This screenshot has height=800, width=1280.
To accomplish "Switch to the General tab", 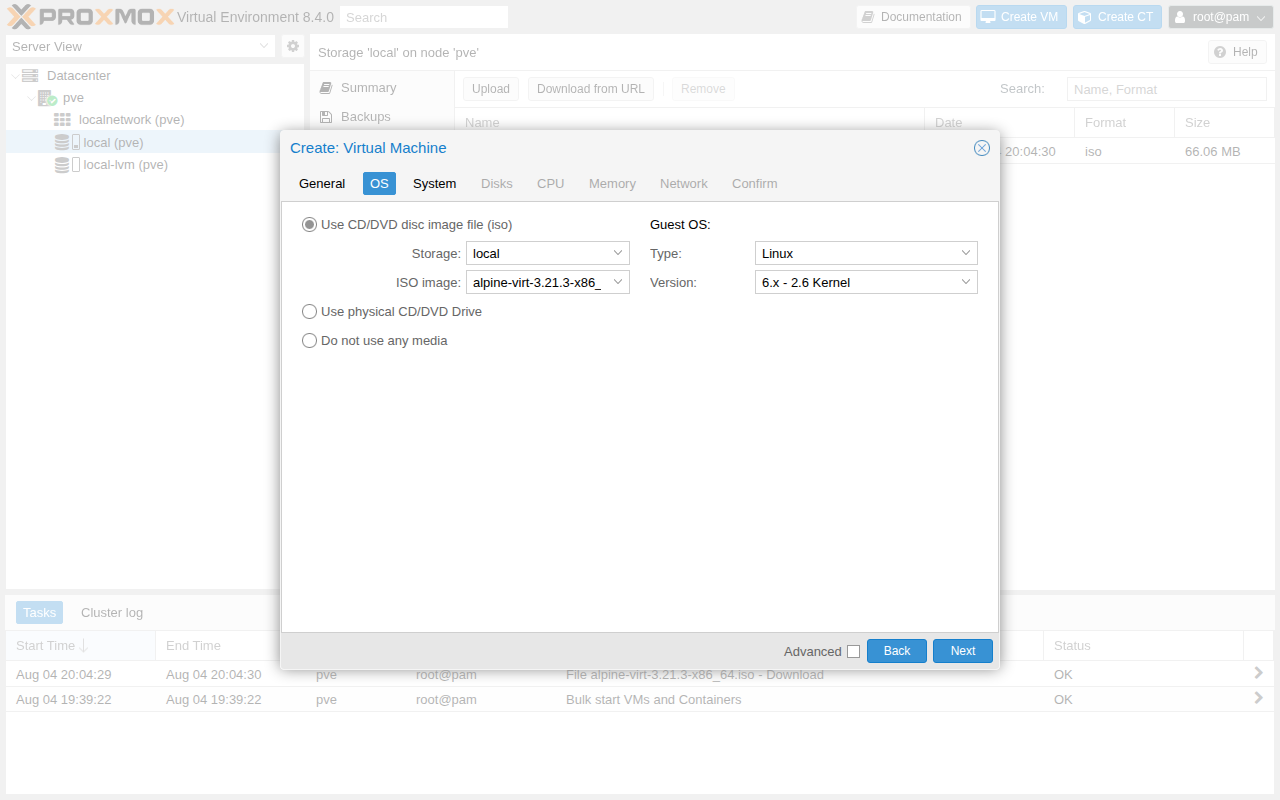I will pyautogui.click(x=322, y=184).
